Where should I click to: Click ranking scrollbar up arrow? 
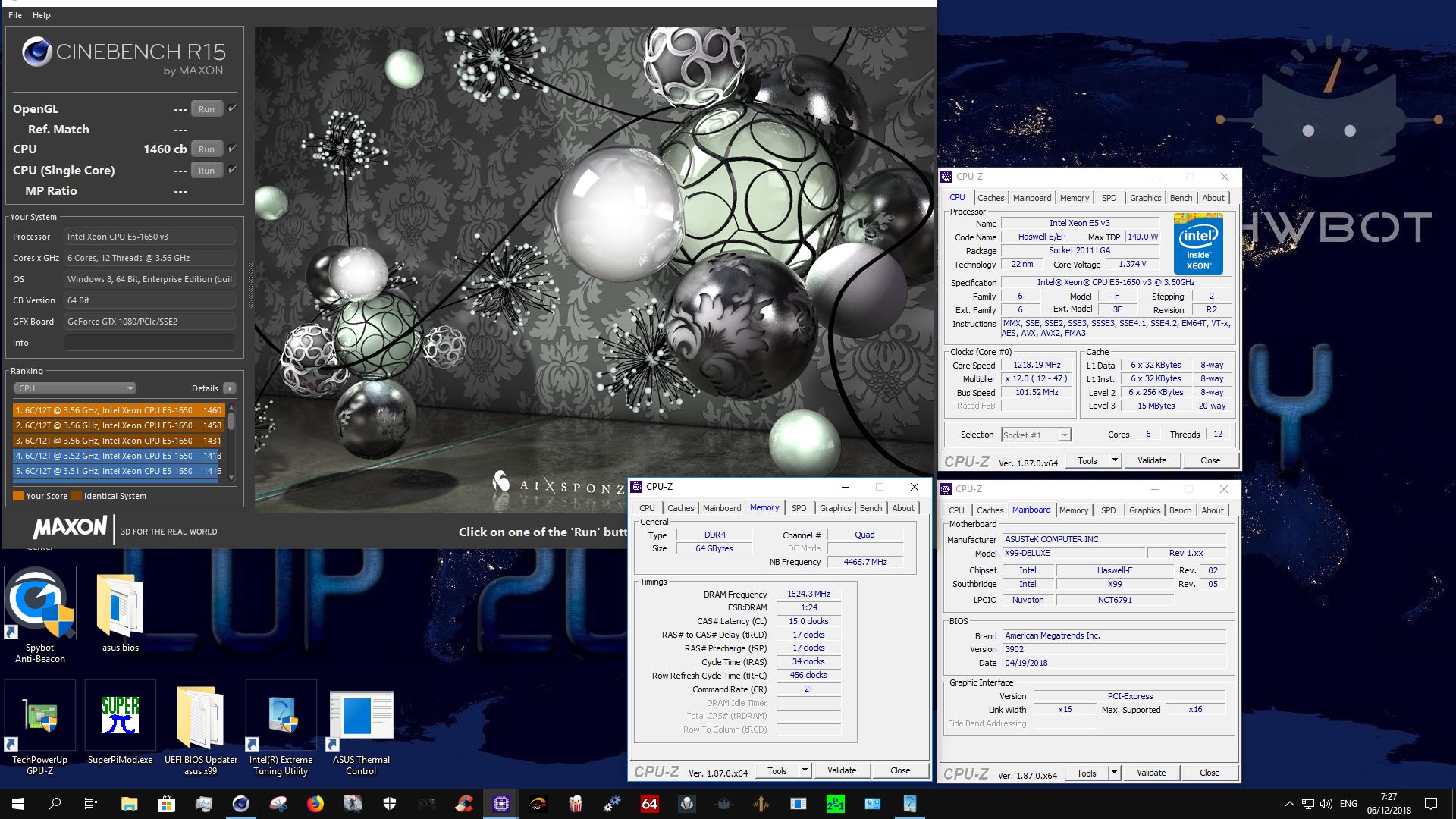click(231, 408)
